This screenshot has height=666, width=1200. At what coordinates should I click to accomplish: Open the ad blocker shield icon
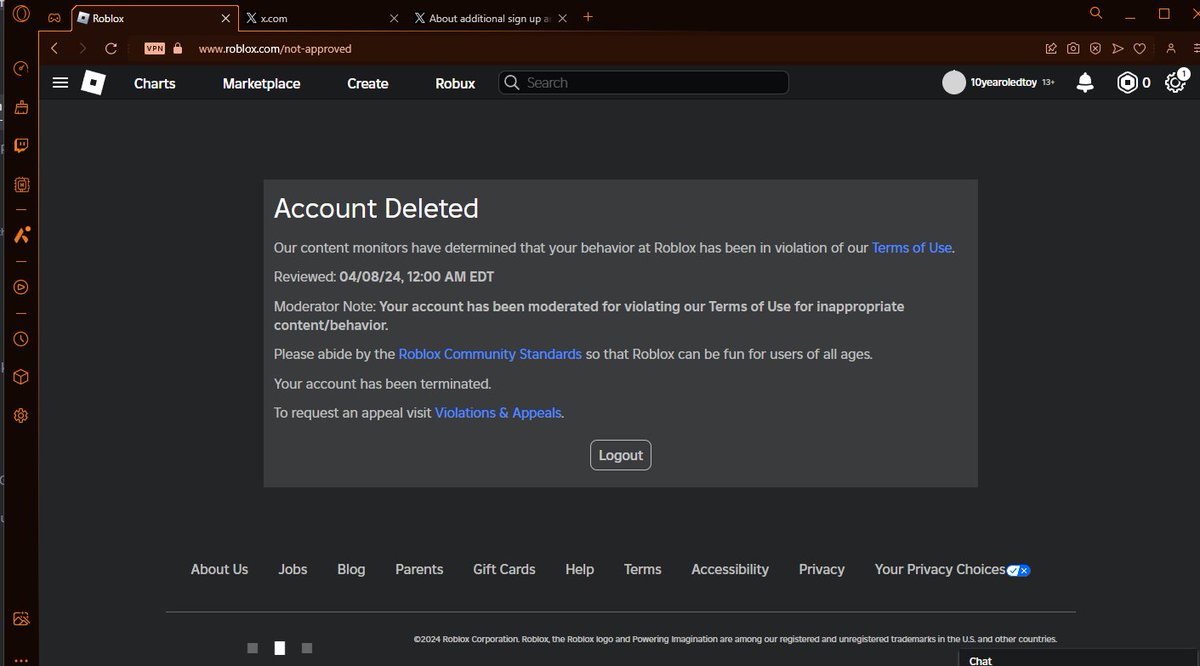1096,48
